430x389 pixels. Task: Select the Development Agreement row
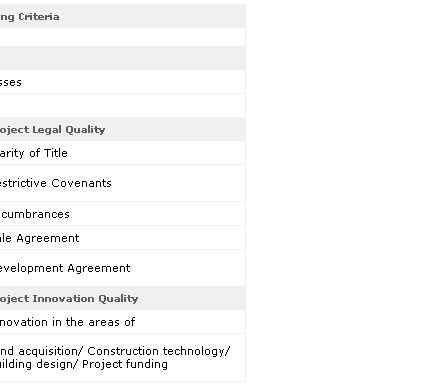[122, 268]
